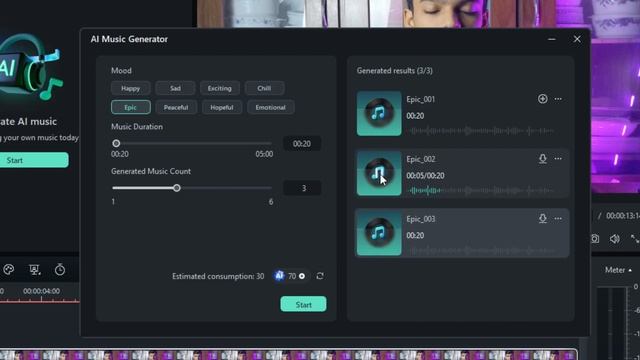Click the Epic_002 track name
Screen dimensions: 640x360
(x=420, y=159)
